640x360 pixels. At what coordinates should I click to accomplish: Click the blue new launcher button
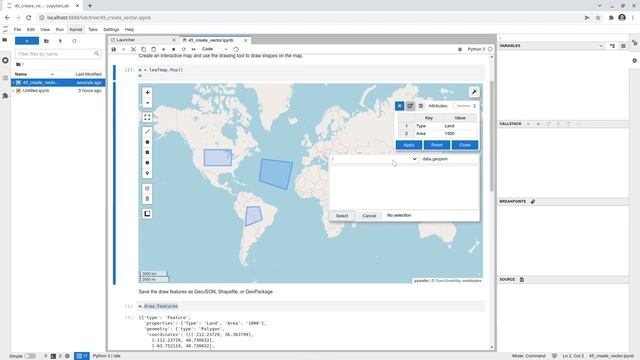(x=27, y=41)
